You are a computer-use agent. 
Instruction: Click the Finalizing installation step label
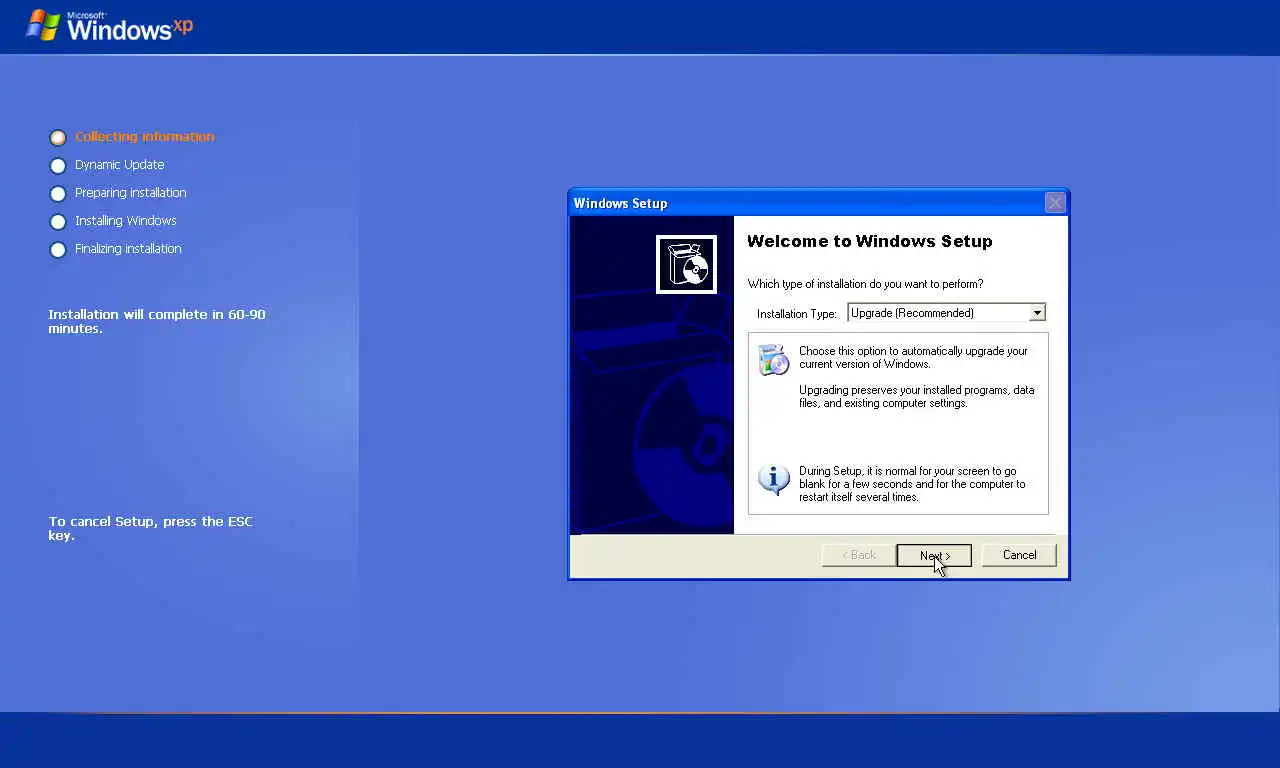click(x=128, y=249)
